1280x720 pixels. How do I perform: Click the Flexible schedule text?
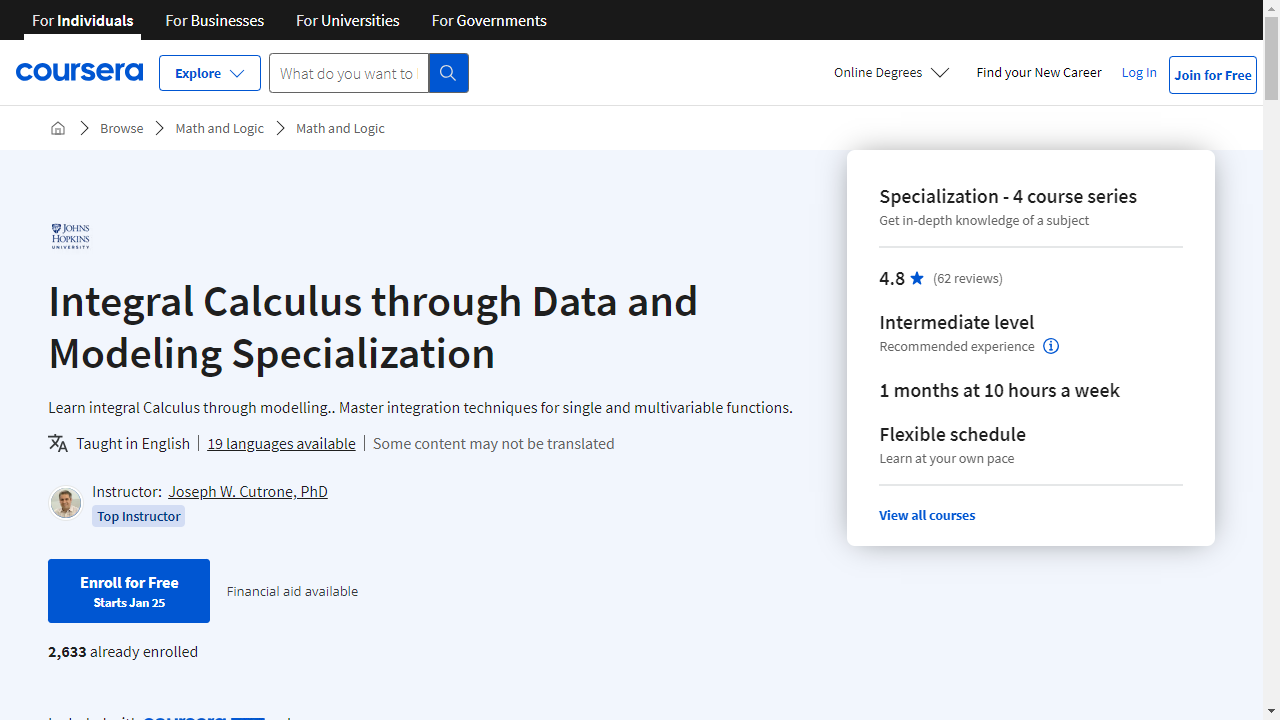tap(953, 434)
